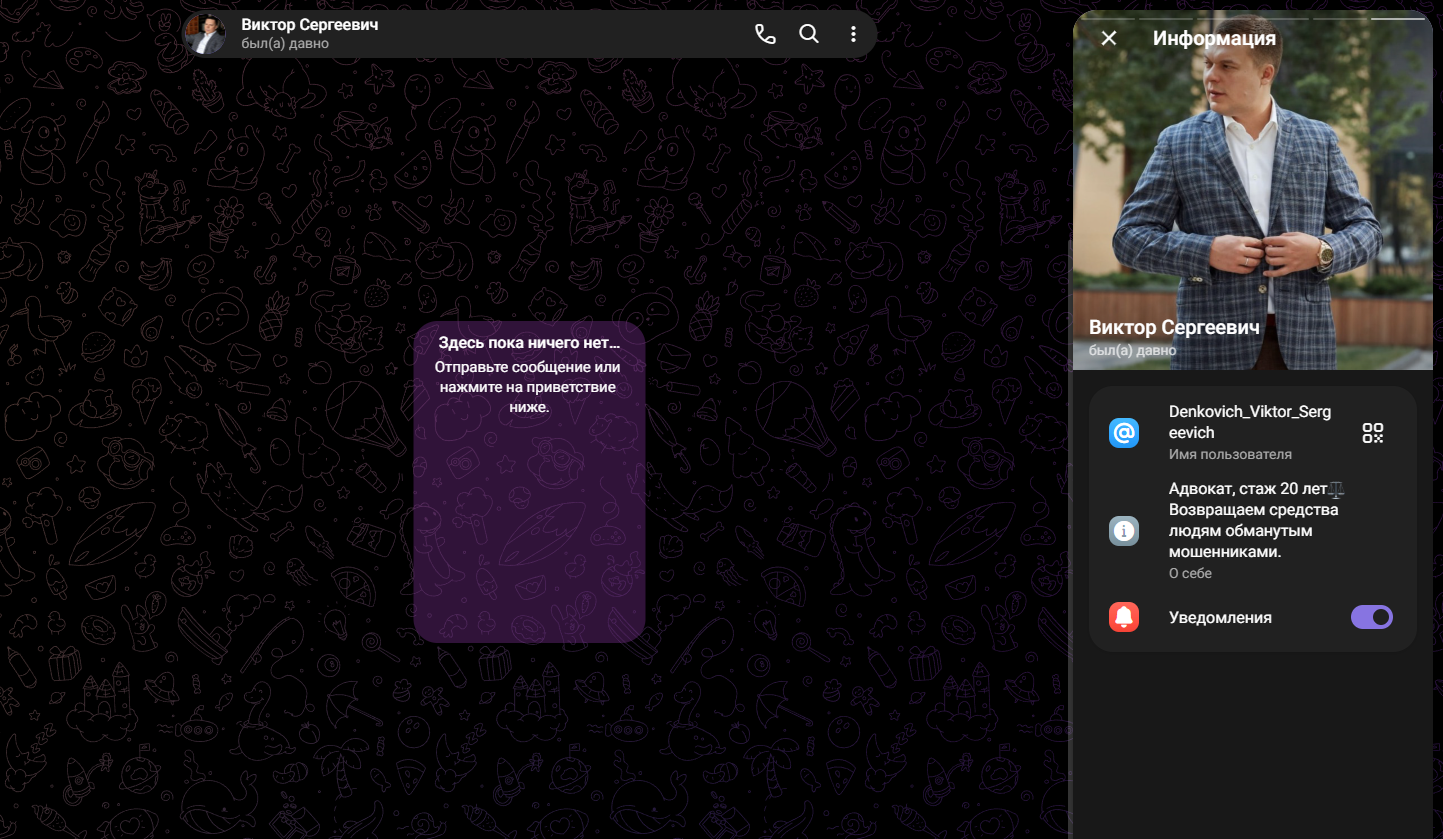
Task: Copy username Denkovich_Viktor_Sergeevich
Action: [1250, 422]
